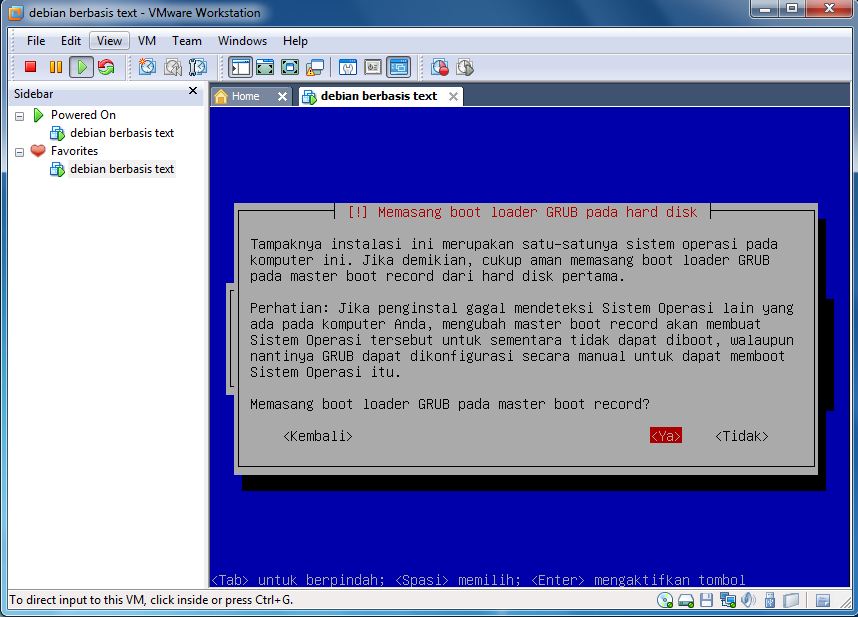Open the Windows menu

pos(242,41)
